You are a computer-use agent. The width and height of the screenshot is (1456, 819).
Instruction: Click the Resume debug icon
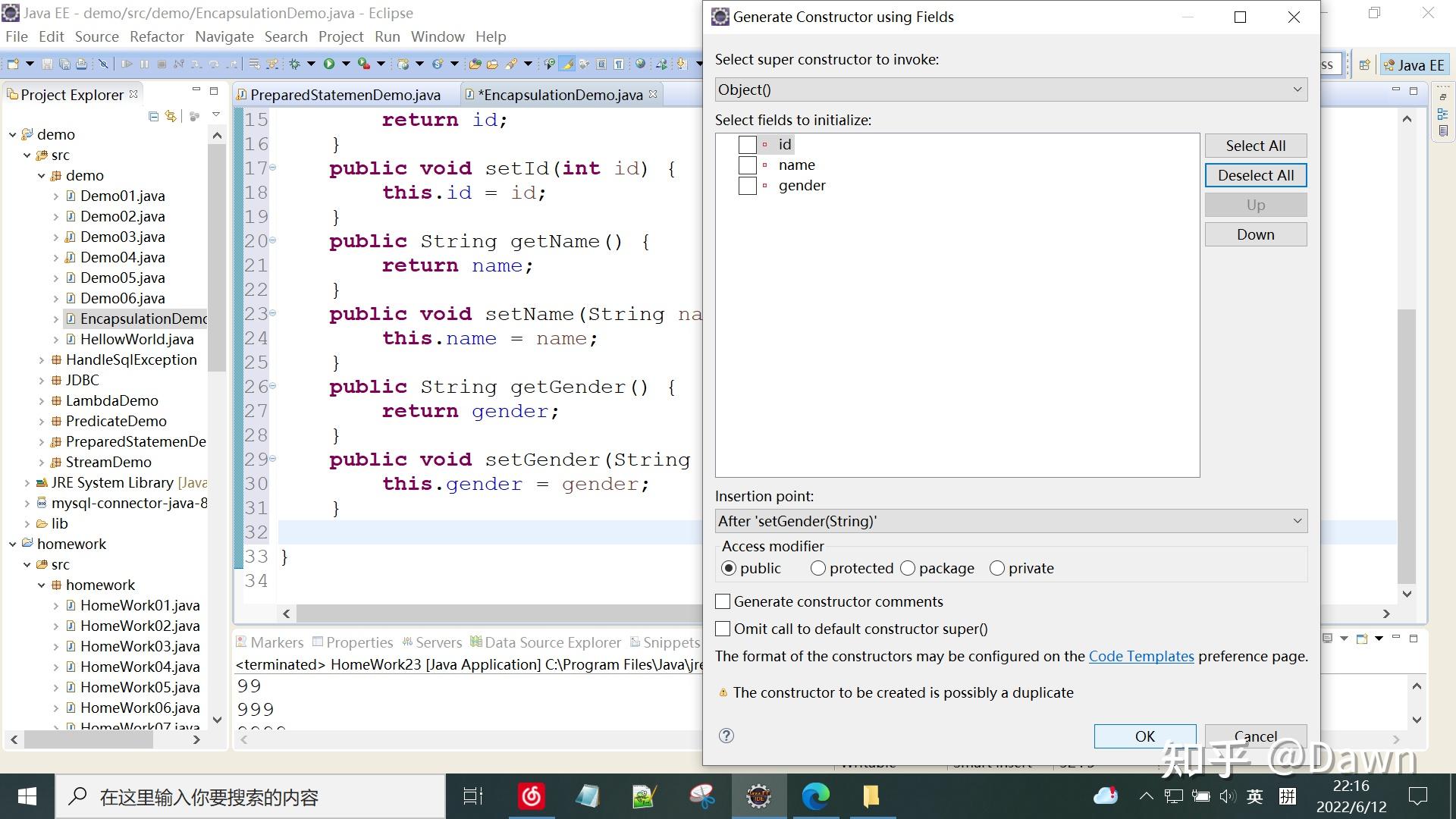pyautogui.click(x=127, y=64)
